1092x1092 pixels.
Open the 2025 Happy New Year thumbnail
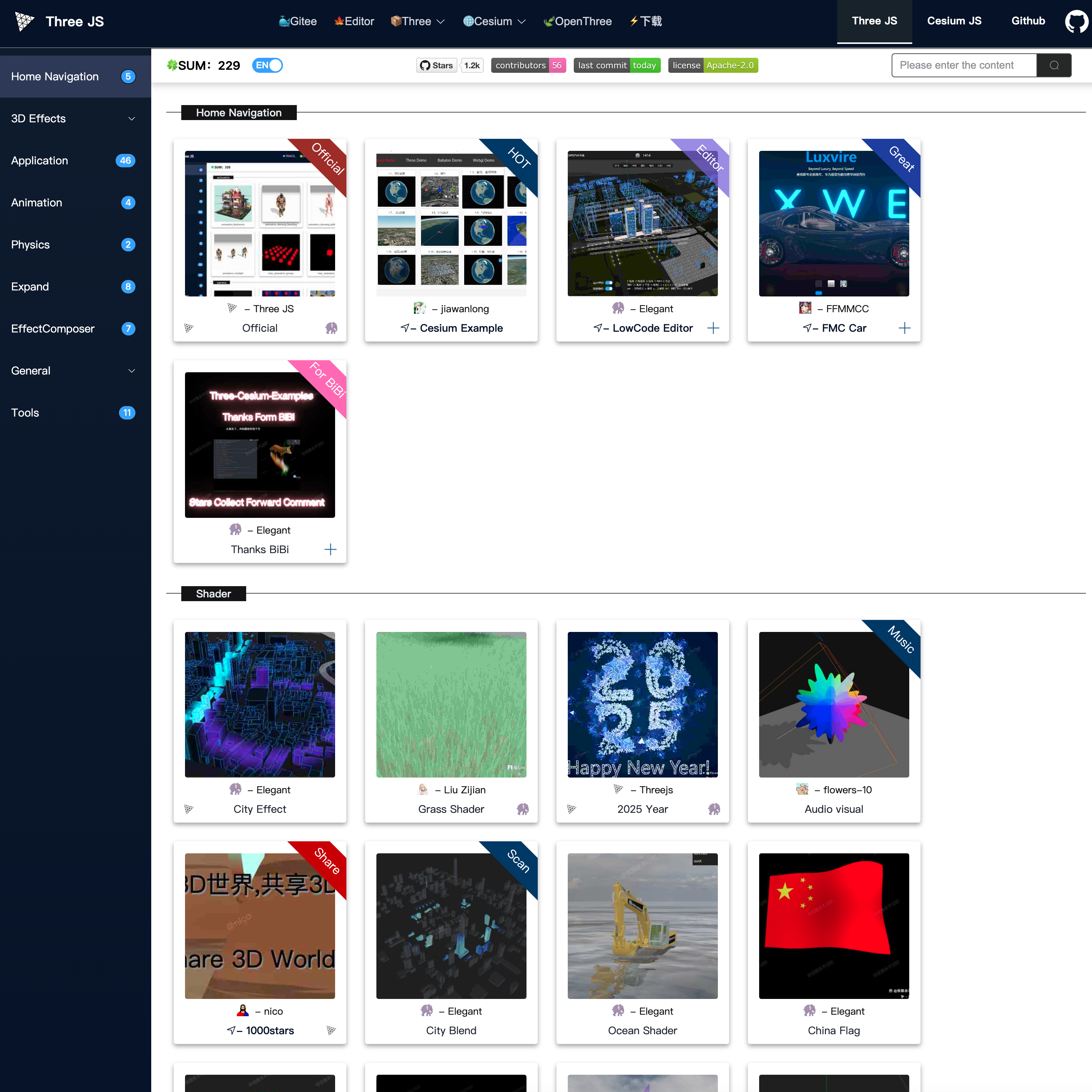point(643,704)
